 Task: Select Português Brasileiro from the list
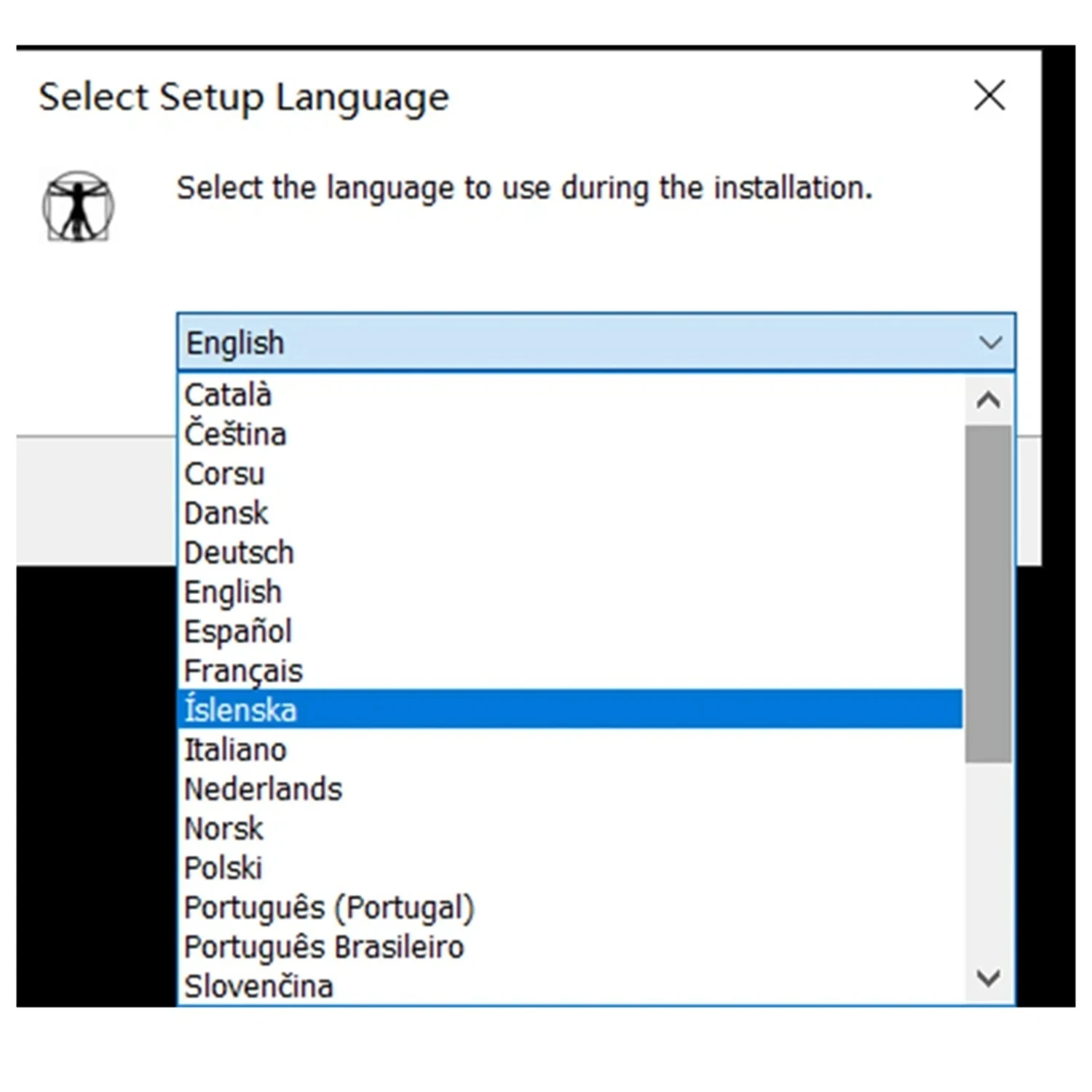pyautogui.click(x=324, y=947)
